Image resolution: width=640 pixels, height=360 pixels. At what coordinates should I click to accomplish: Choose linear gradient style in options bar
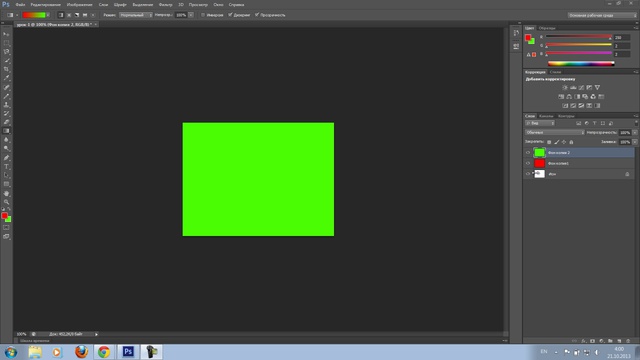click(60, 15)
